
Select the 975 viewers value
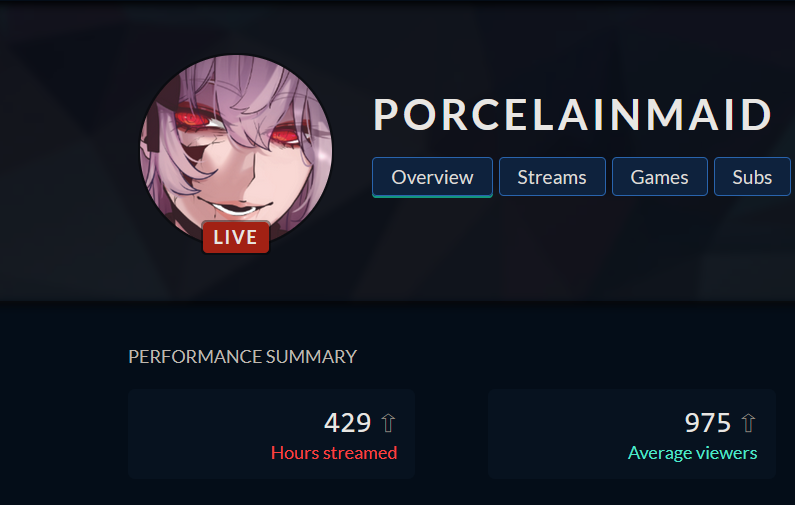[x=708, y=423]
